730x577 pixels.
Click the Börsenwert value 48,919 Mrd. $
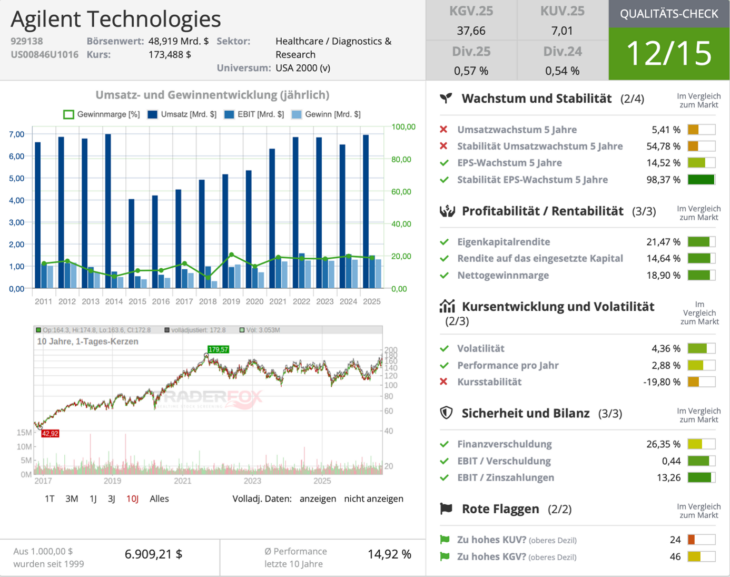[x=178, y=41]
